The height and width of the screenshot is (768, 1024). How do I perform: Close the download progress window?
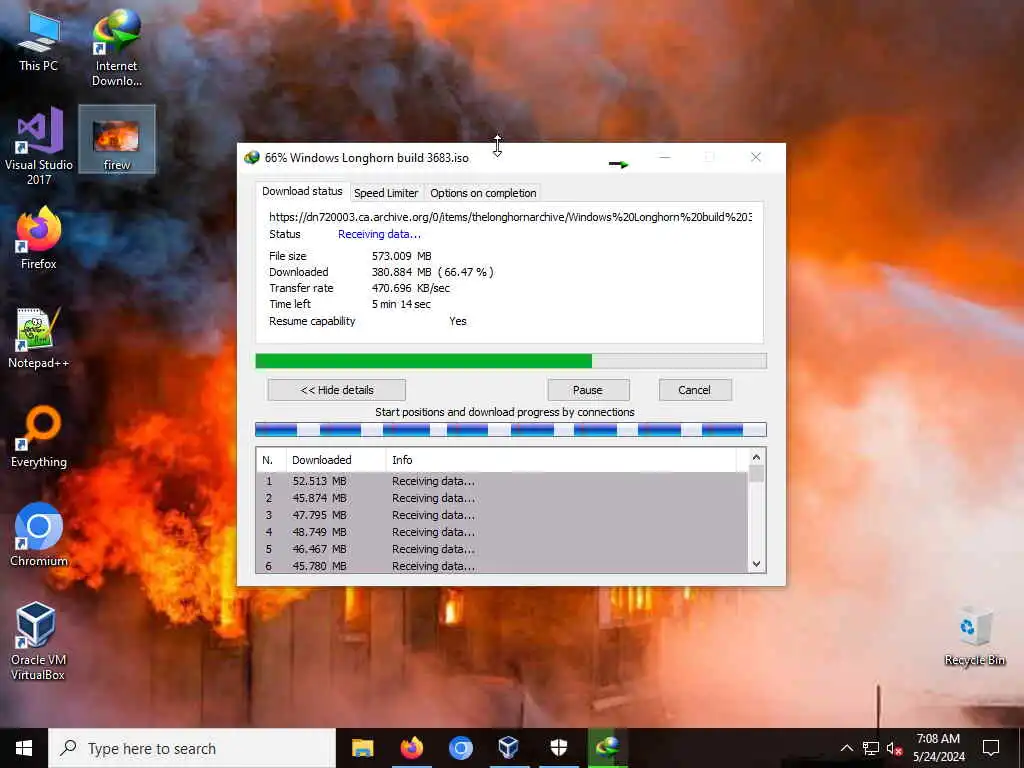[x=756, y=157]
